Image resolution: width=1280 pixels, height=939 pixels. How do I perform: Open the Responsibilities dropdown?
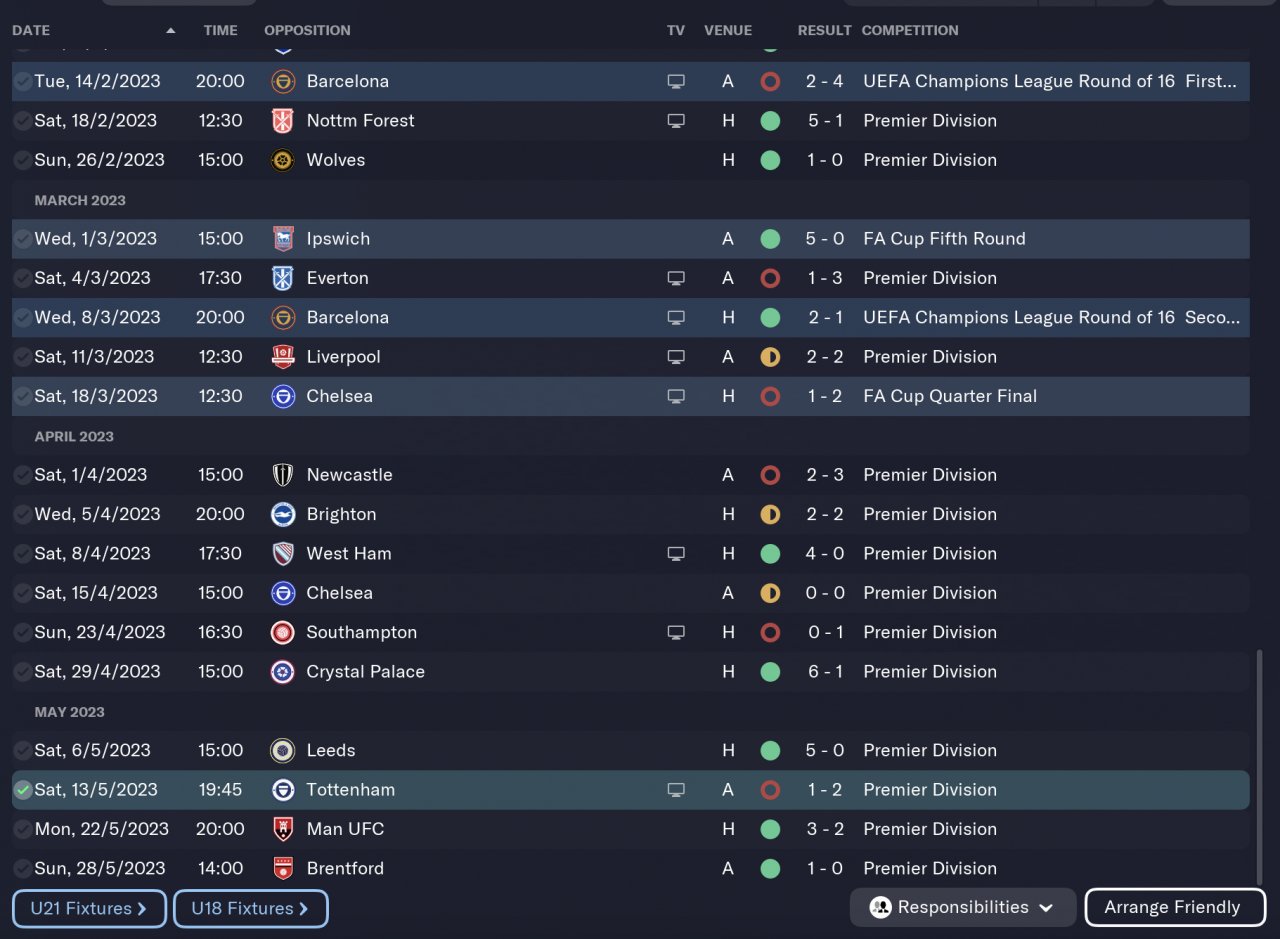(962, 908)
